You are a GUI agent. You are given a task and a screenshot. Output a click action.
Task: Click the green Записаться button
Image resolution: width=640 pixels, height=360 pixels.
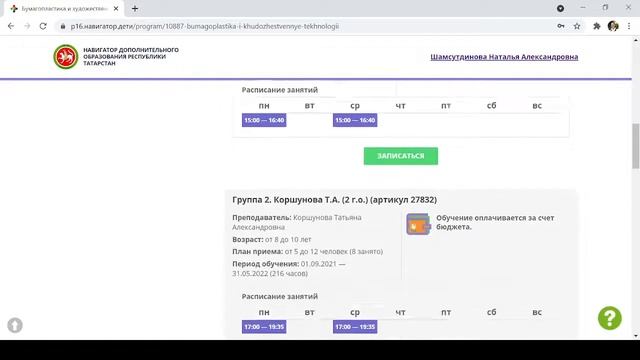coord(401,156)
